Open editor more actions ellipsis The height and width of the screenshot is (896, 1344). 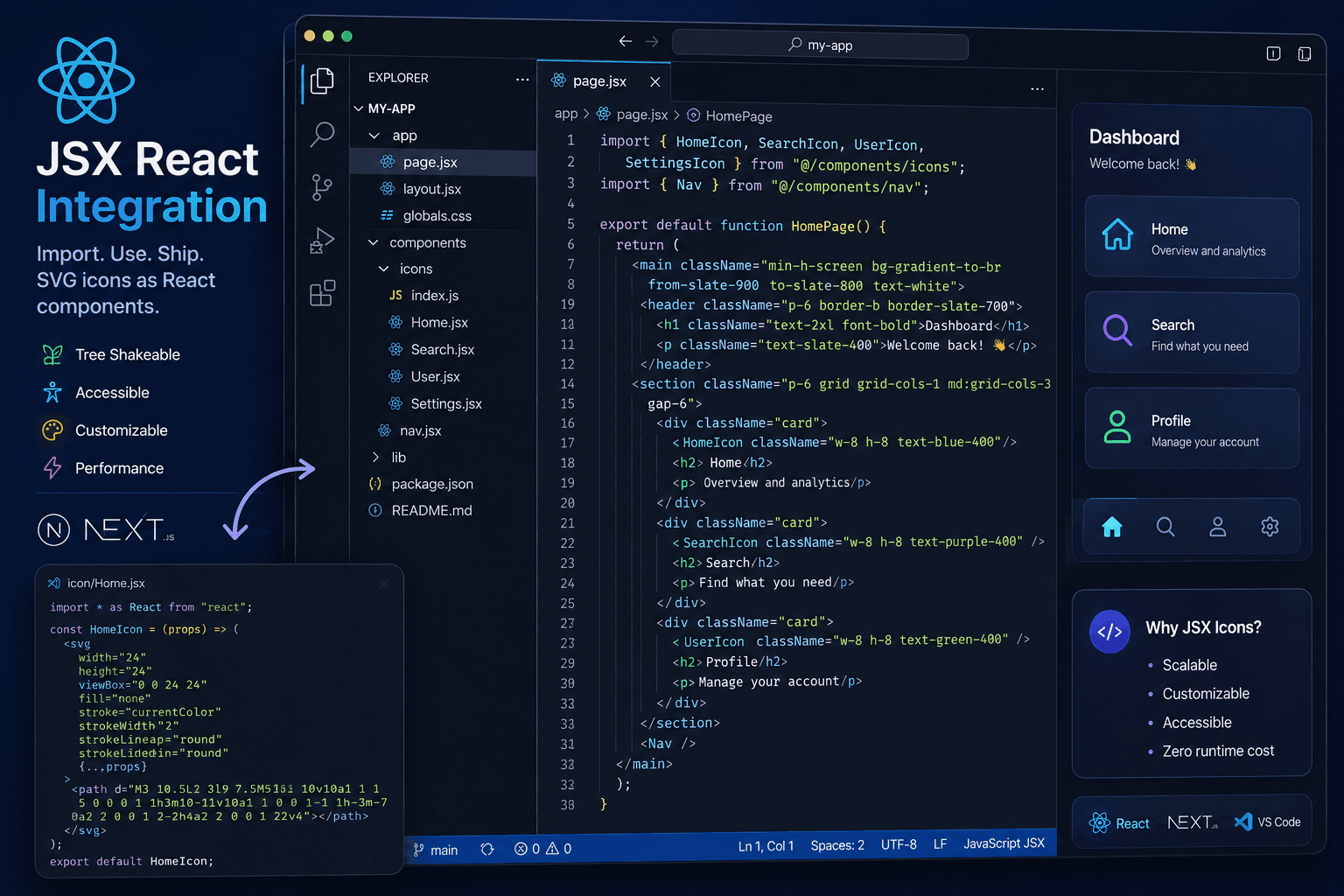tap(1037, 89)
